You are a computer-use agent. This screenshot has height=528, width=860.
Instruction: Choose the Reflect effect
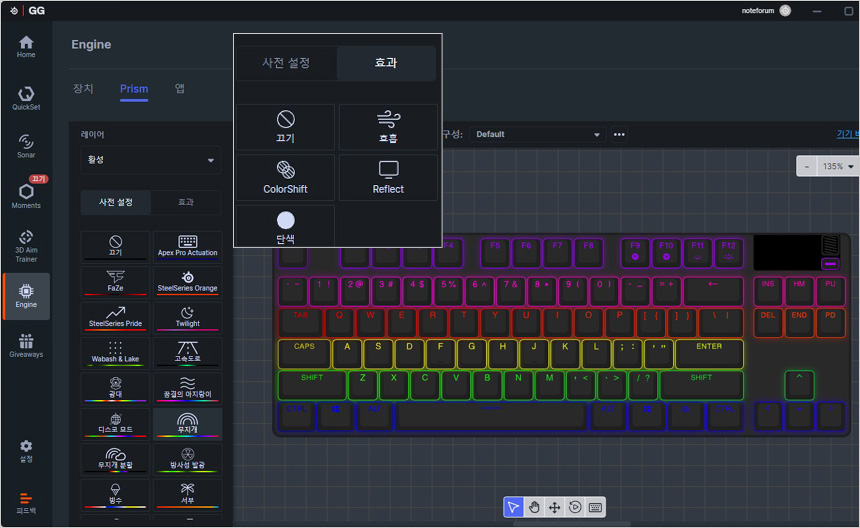(388, 178)
